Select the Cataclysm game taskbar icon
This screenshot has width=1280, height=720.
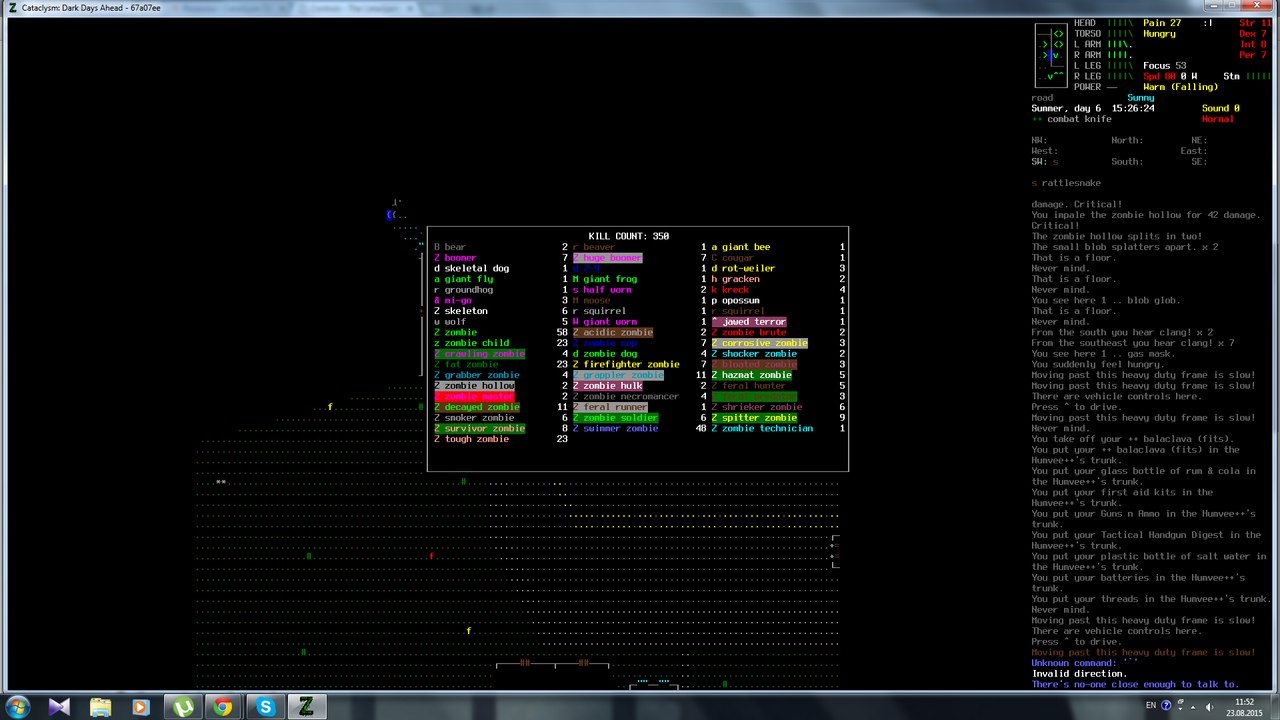tap(306, 707)
